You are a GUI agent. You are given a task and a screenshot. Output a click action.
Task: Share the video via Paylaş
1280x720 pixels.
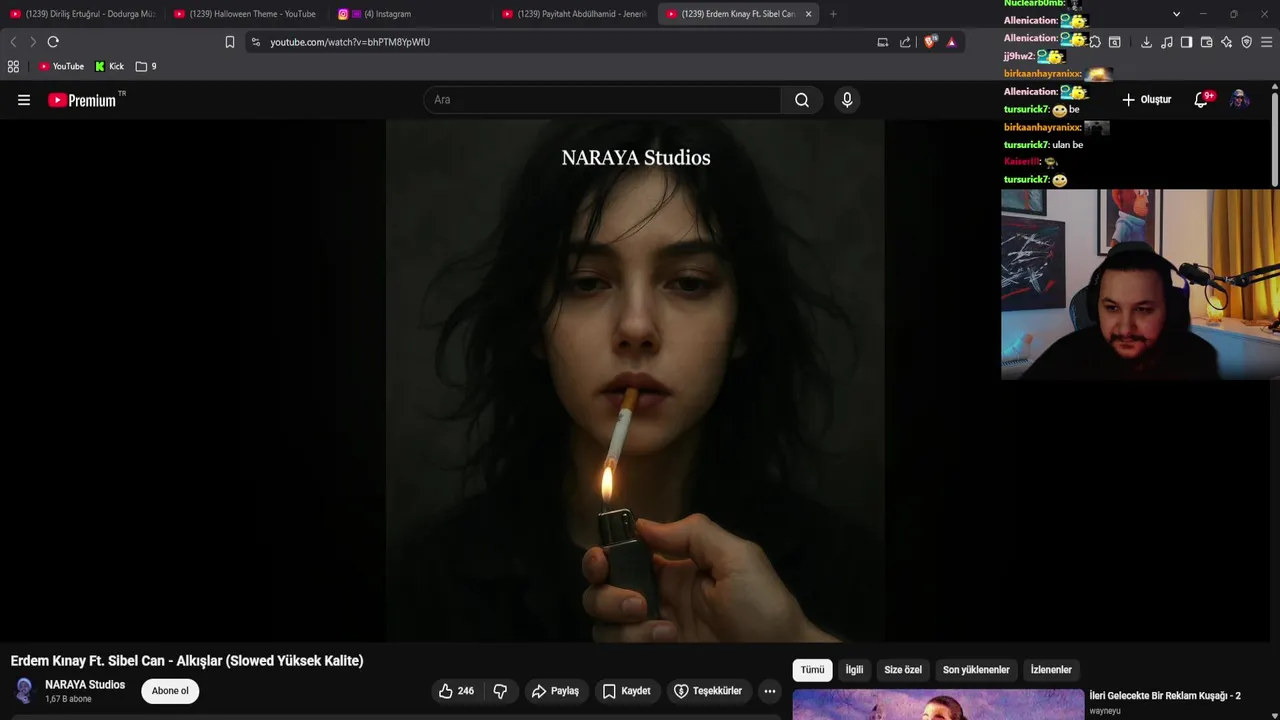pos(555,691)
